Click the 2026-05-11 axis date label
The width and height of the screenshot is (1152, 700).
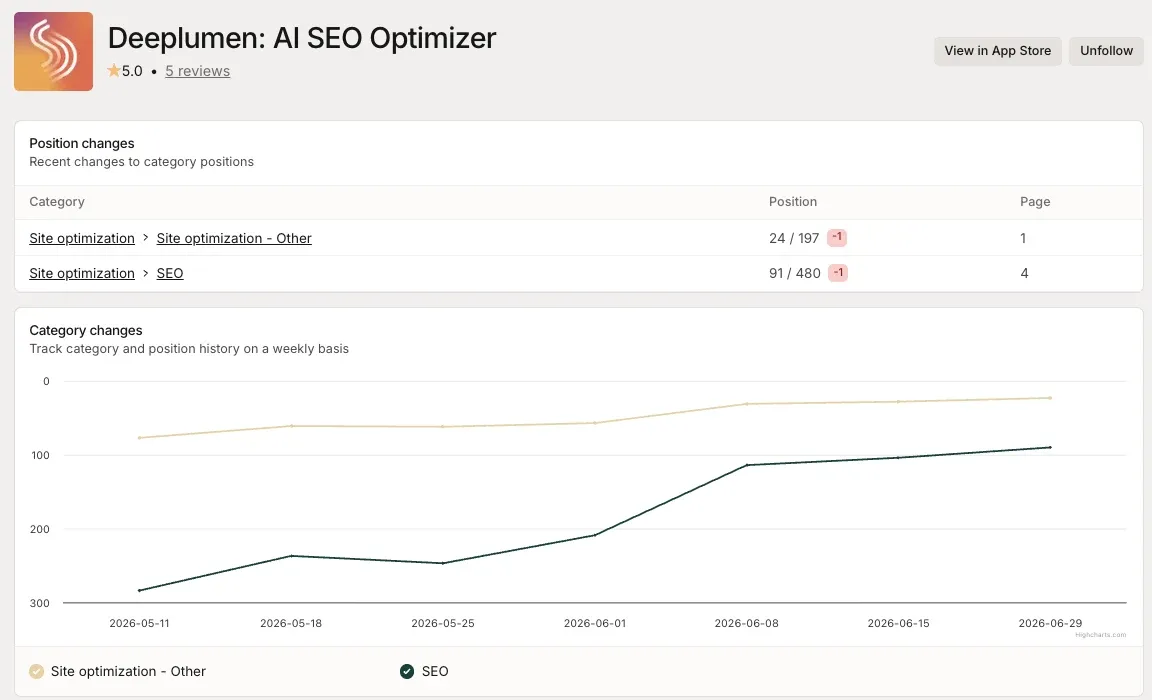(x=140, y=623)
